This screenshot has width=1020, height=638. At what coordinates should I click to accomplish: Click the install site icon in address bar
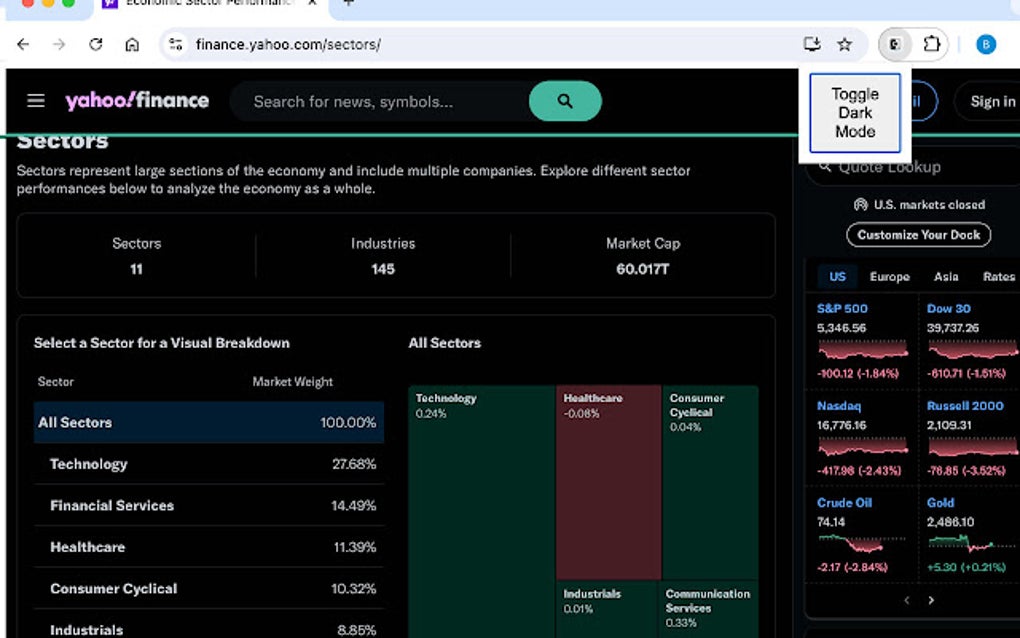[x=812, y=44]
